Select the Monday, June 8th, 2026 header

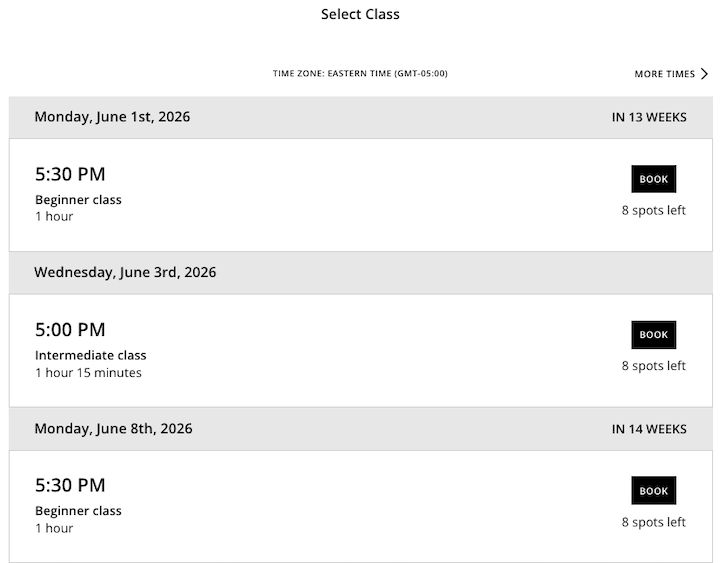[113, 428]
